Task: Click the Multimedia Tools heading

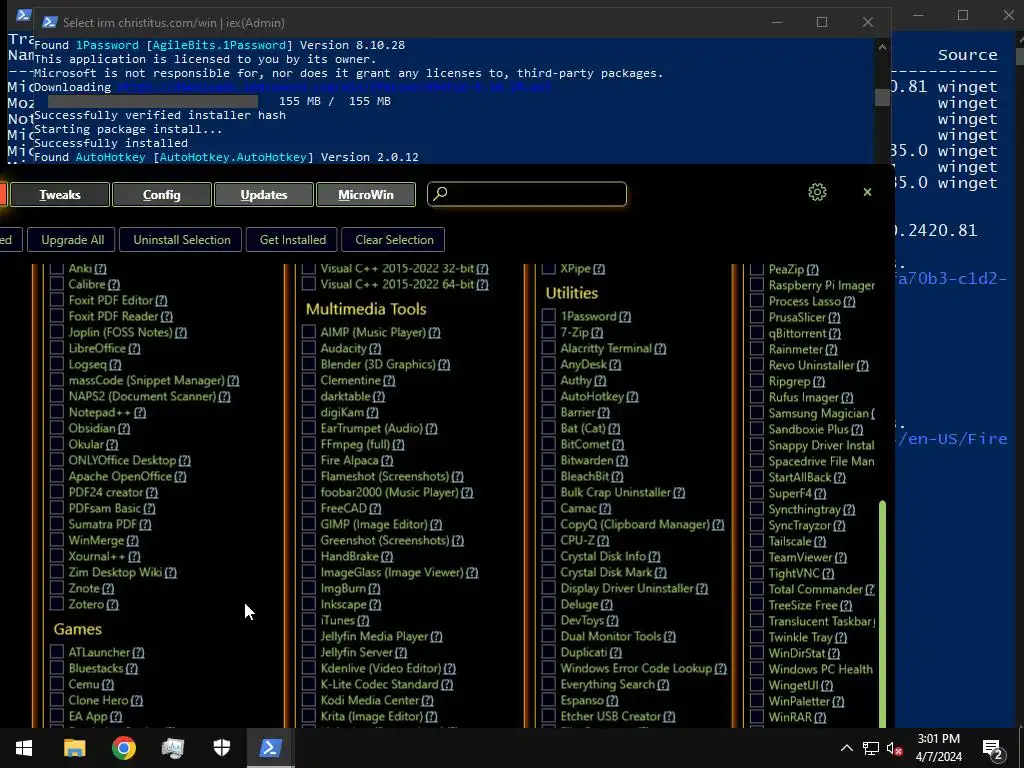Action: click(366, 309)
